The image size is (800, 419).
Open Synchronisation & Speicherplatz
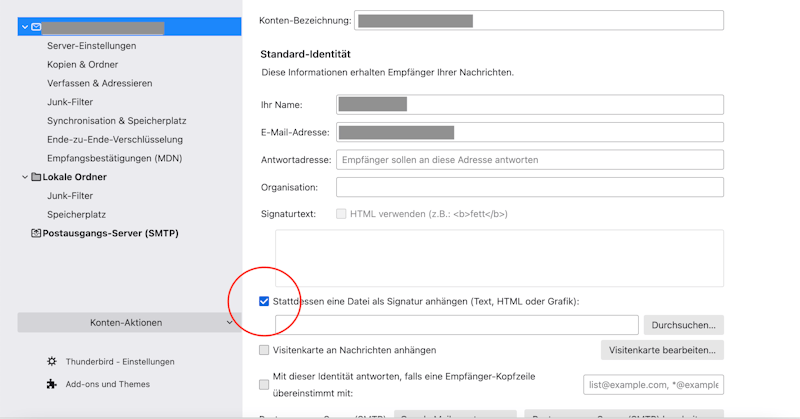[117, 121]
